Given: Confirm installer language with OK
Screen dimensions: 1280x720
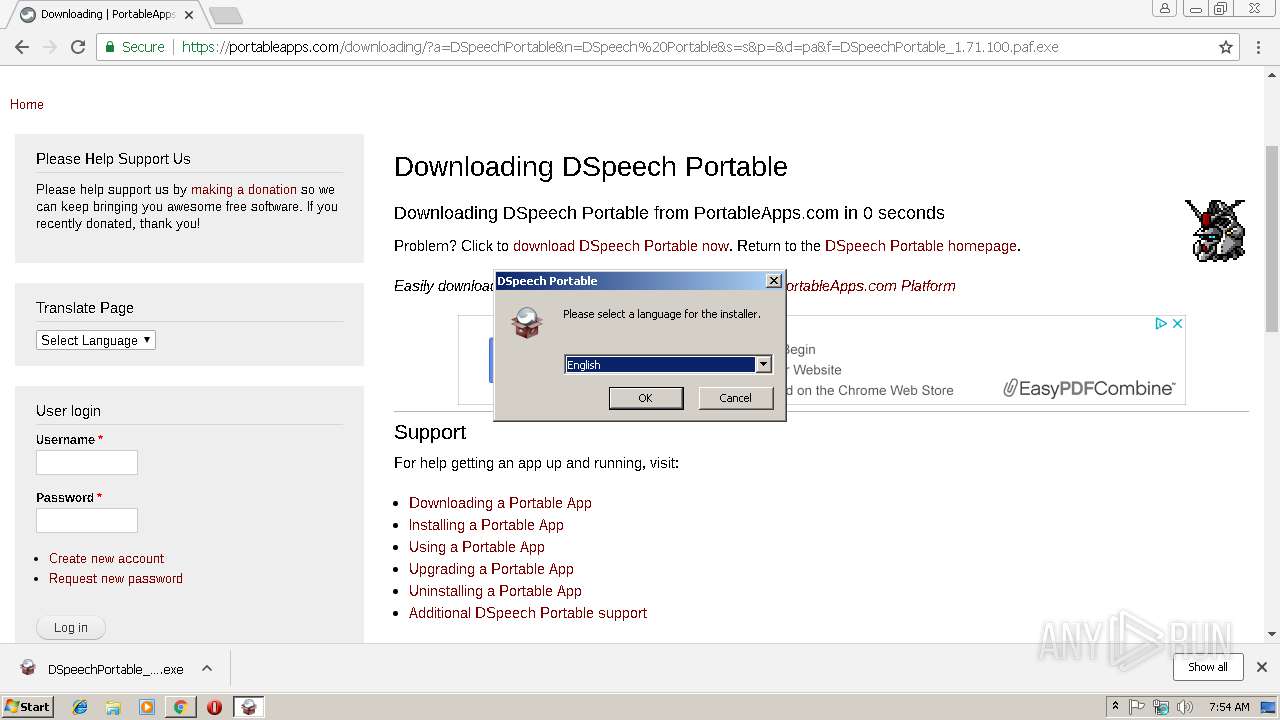Looking at the screenshot, I should [646, 398].
